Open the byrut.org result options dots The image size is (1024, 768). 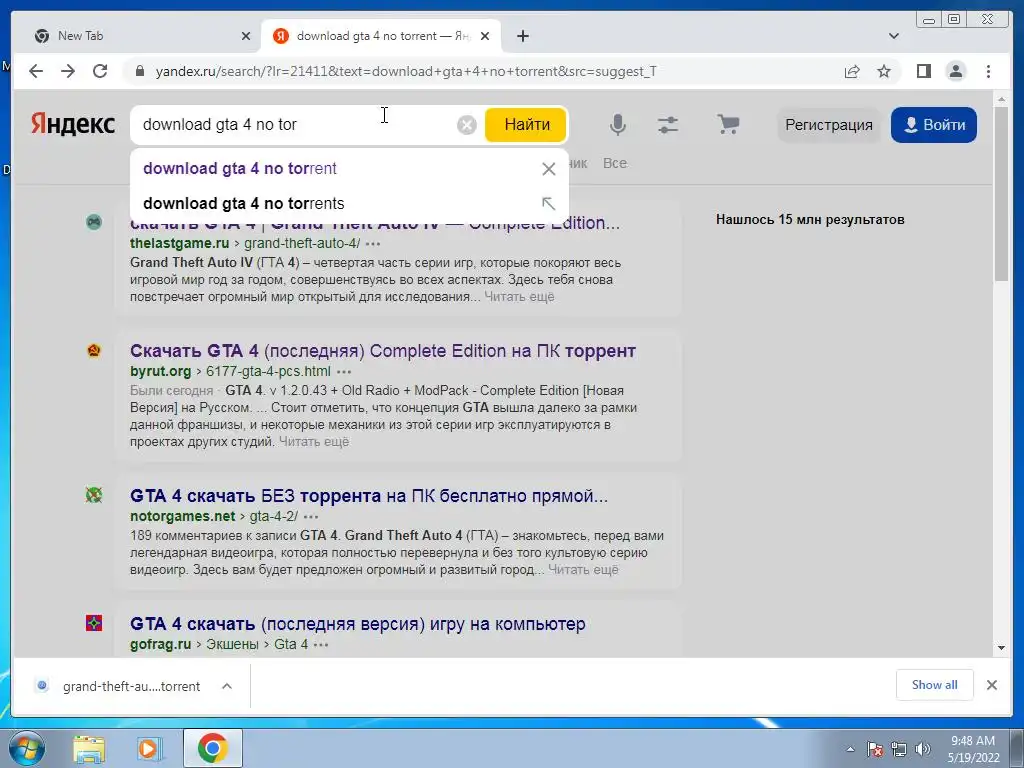344,372
